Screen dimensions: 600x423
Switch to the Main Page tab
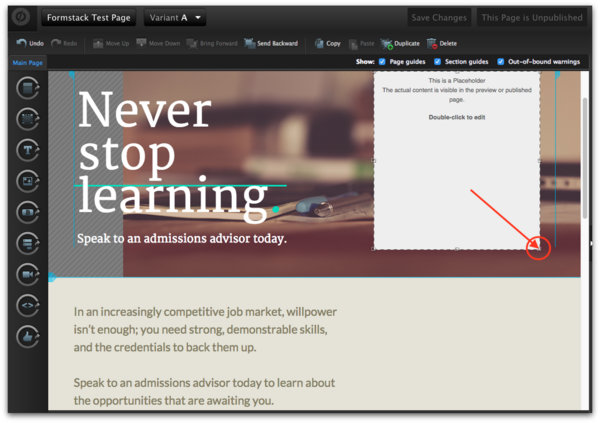click(27, 63)
